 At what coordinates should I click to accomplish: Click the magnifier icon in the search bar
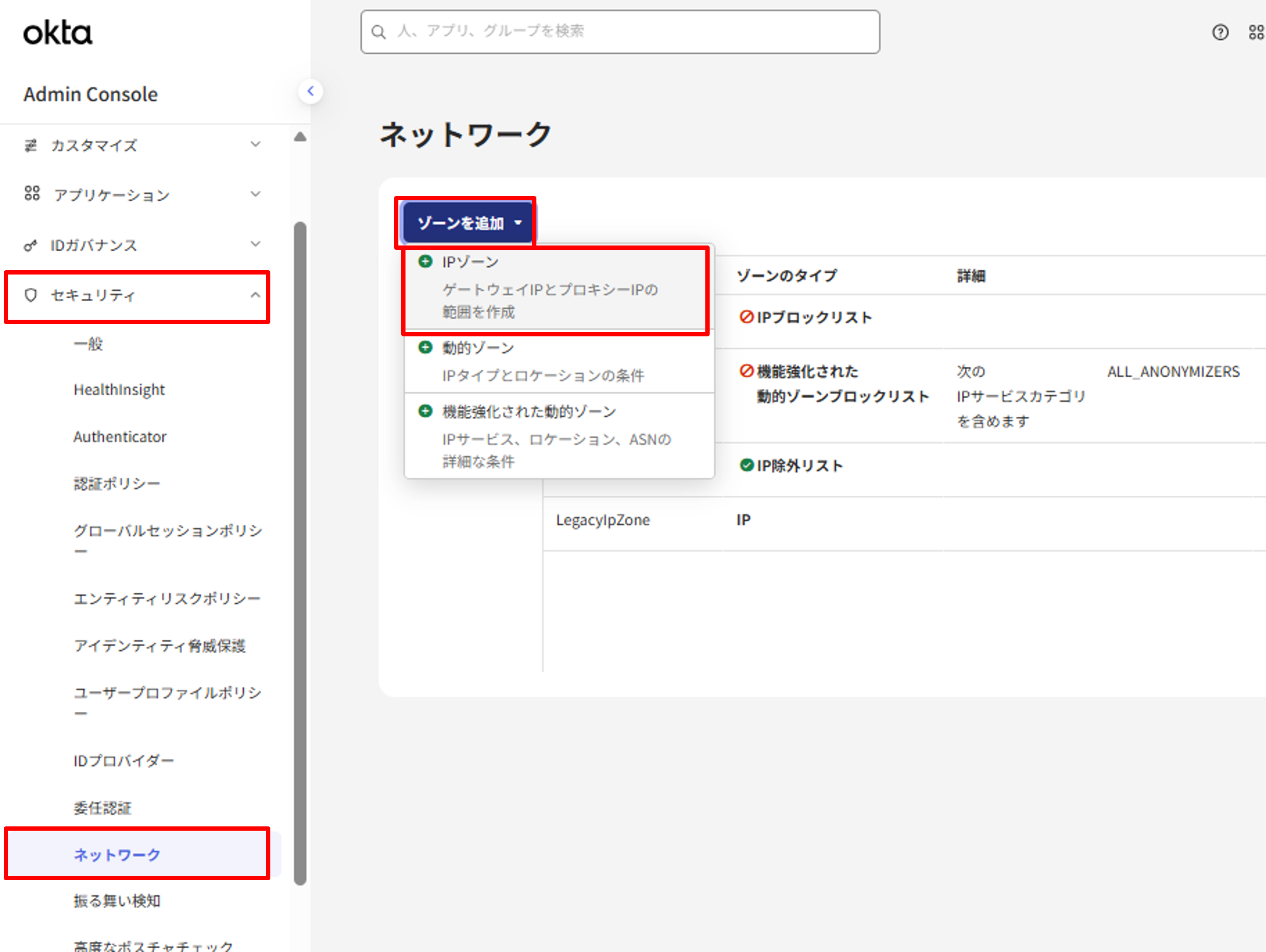click(379, 31)
